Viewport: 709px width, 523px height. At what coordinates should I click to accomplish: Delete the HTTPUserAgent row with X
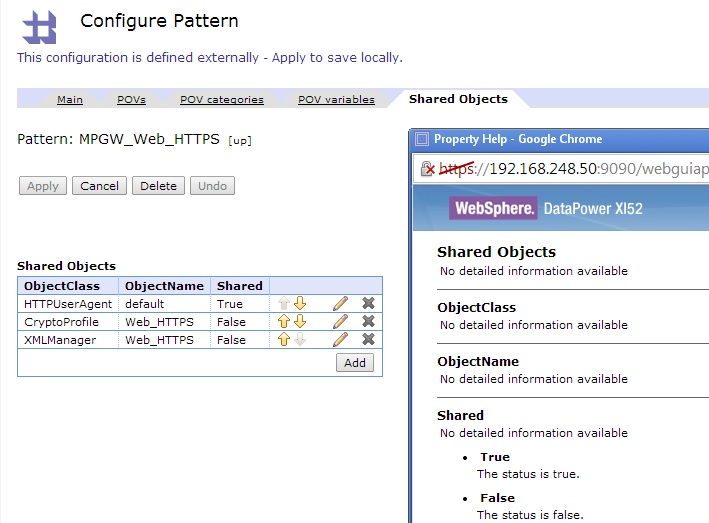(x=368, y=304)
